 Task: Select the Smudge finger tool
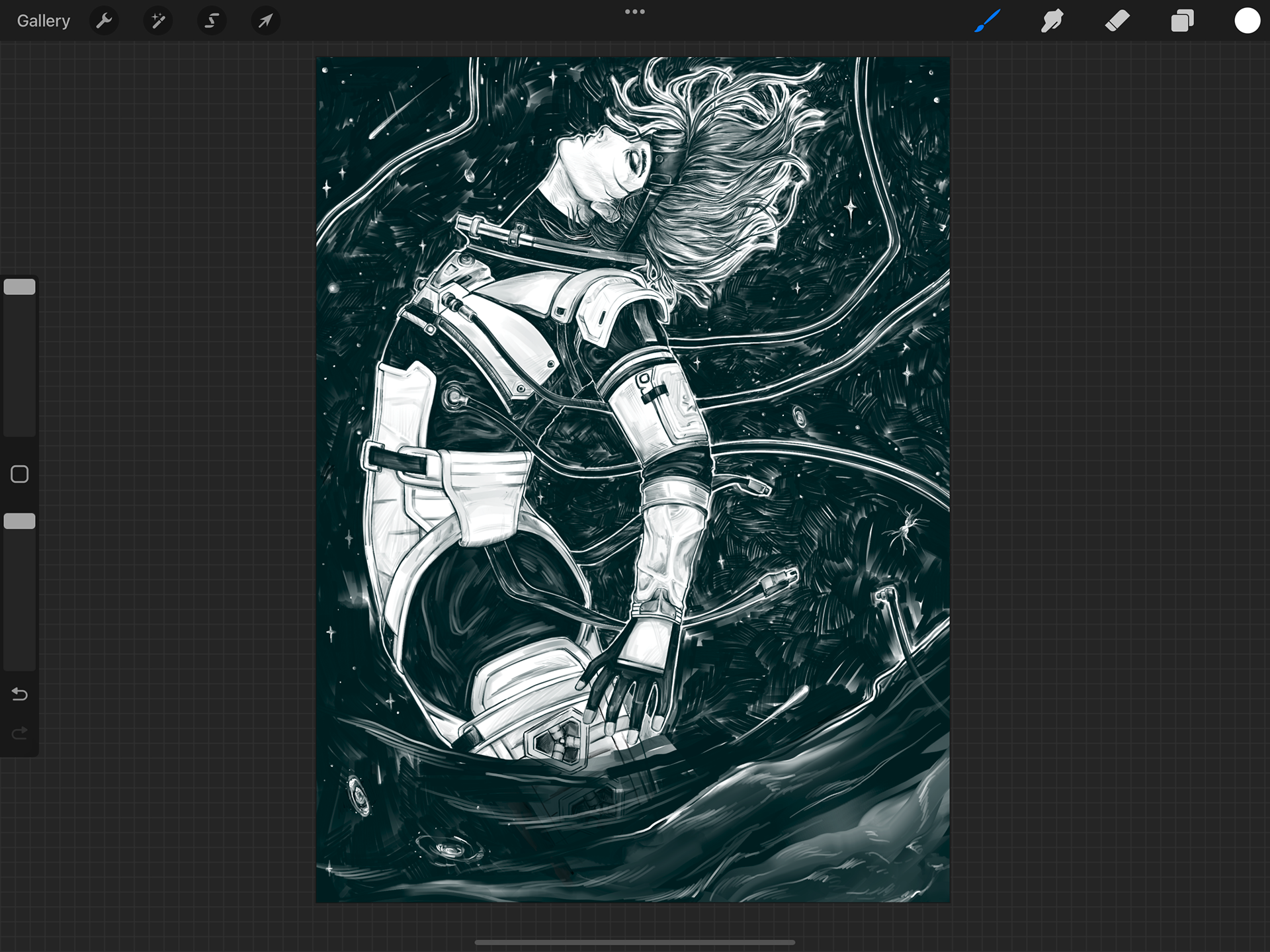1052,21
